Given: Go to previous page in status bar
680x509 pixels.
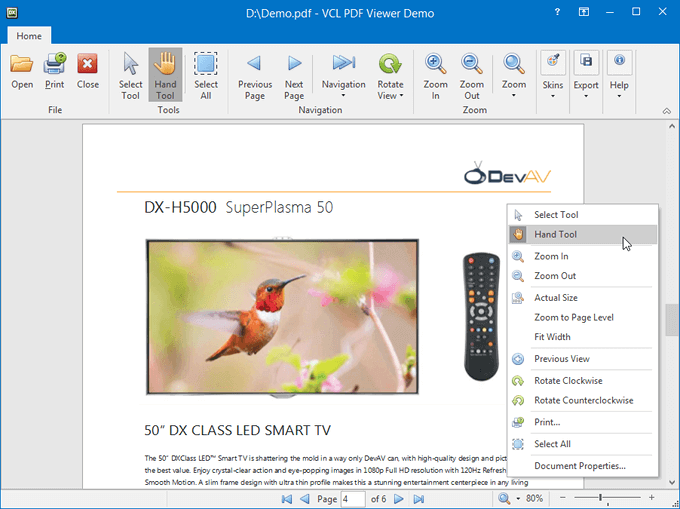Looking at the screenshot, I should 305,499.
